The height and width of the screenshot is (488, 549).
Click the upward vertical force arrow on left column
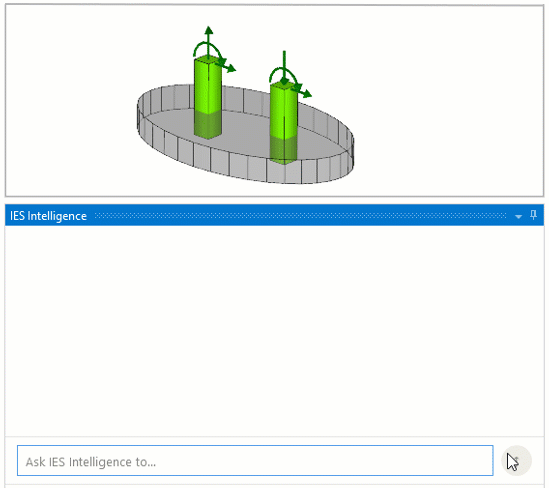click(209, 40)
